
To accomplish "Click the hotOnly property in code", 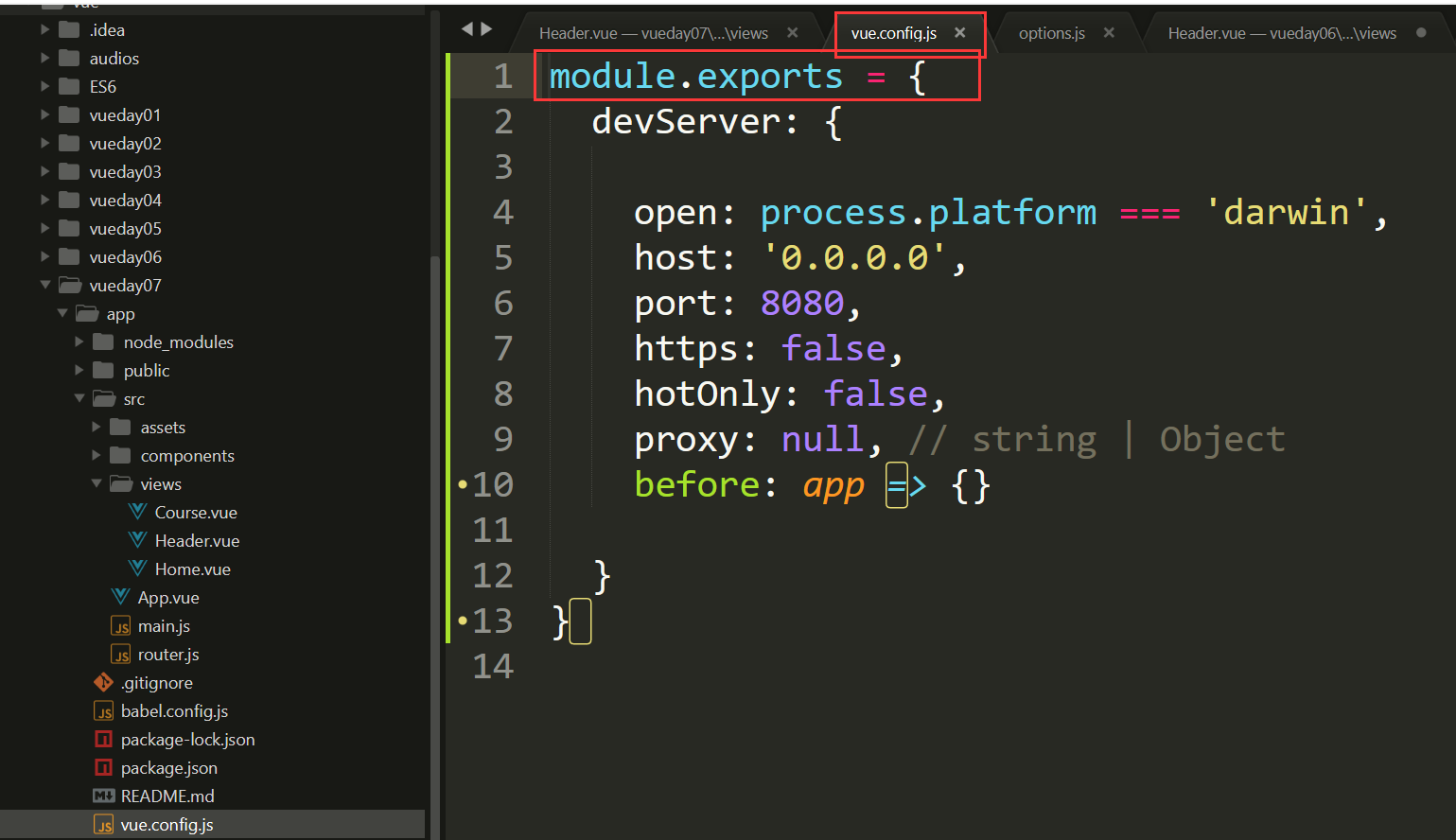I will click(707, 394).
